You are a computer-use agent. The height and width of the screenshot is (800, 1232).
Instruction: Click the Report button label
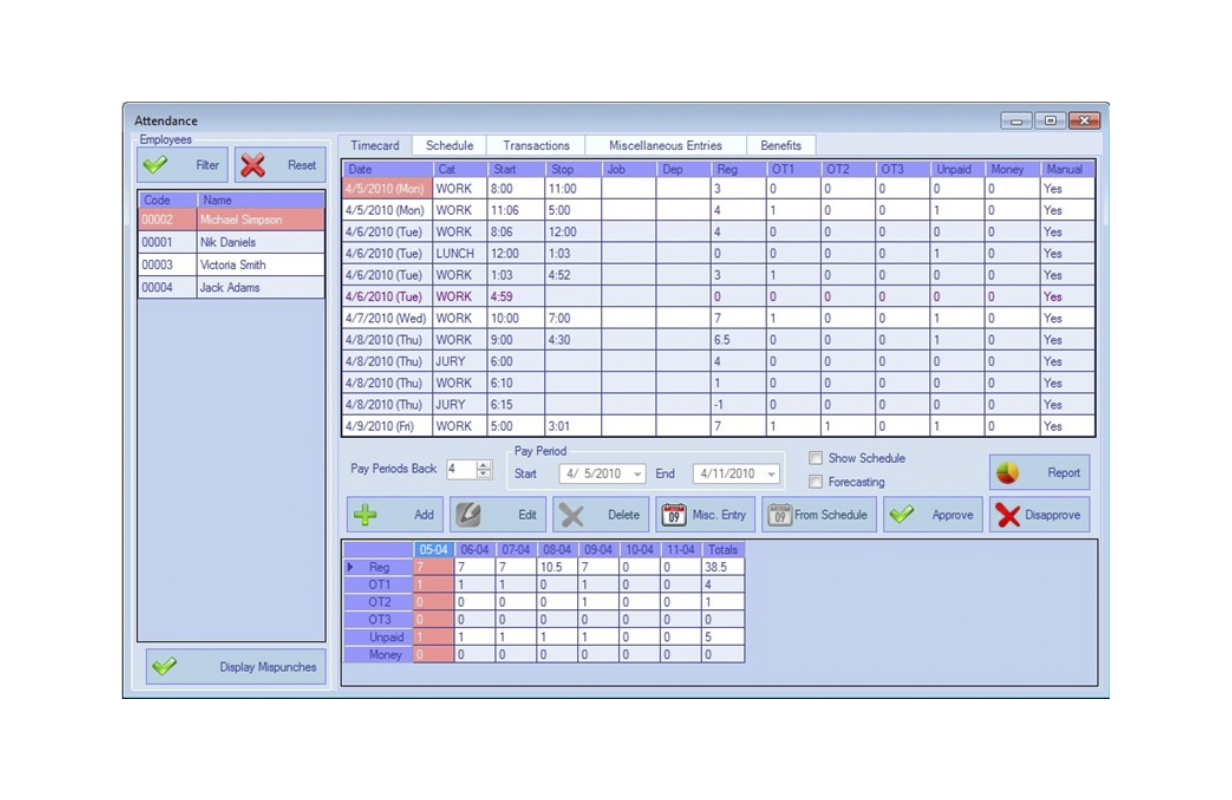click(1064, 473)
